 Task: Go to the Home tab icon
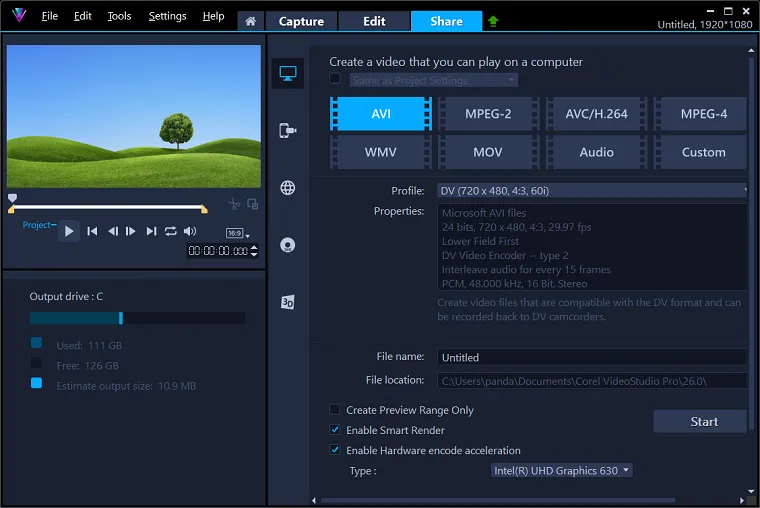click(251, 21)
